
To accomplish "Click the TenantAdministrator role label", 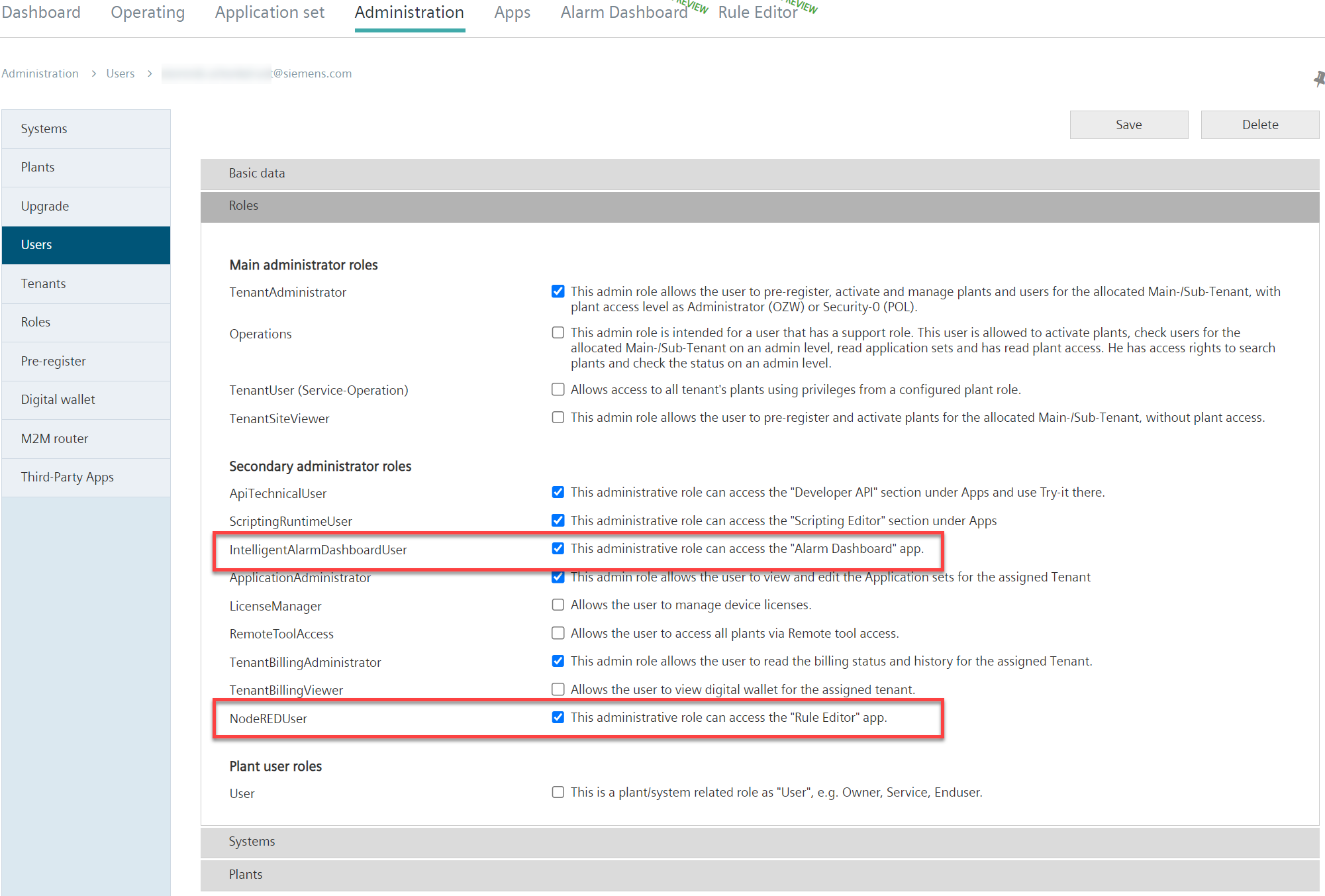I will click(x=287, y=292).
